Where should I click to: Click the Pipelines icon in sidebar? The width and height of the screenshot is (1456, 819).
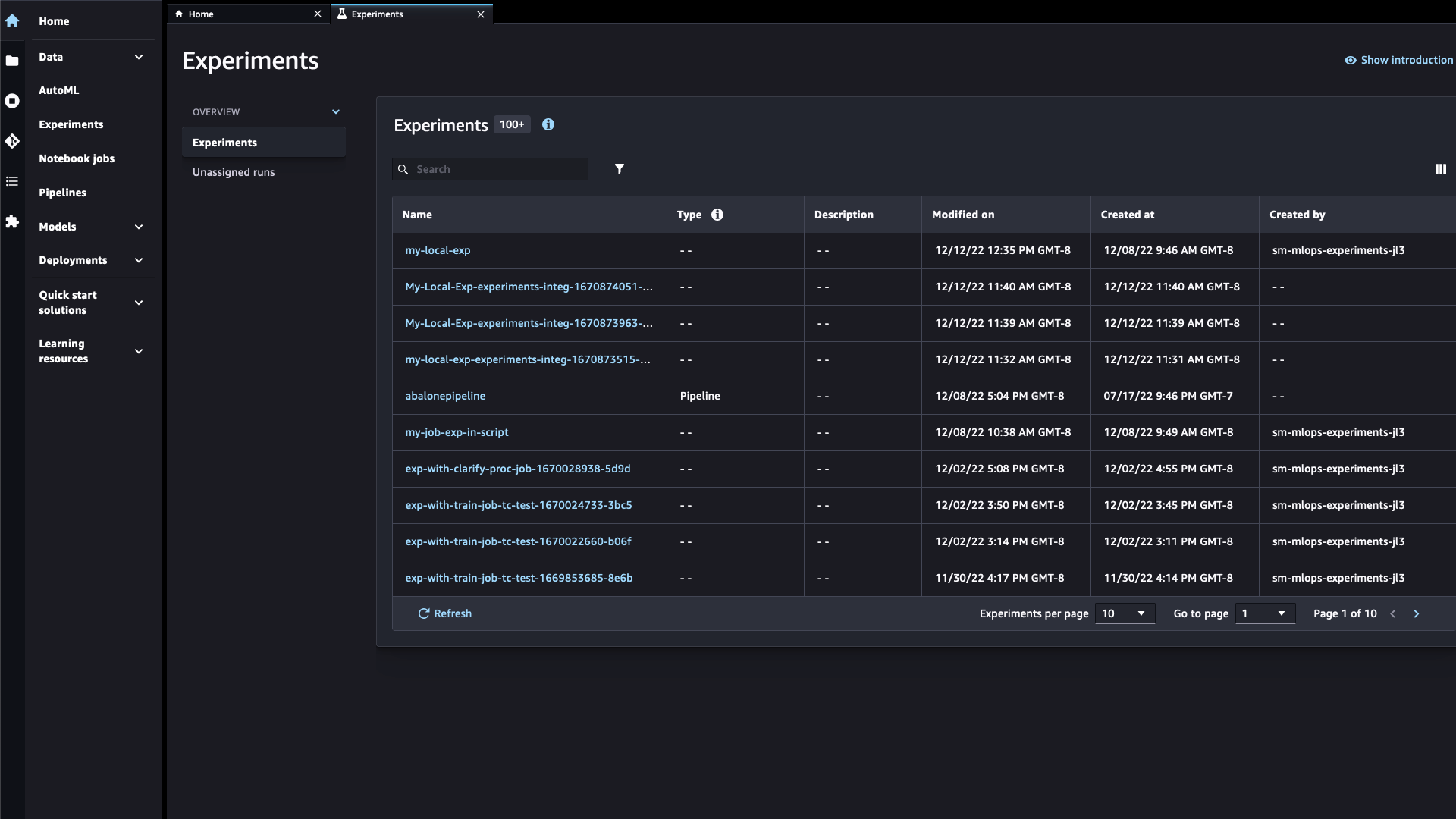(x=12, y=180)
